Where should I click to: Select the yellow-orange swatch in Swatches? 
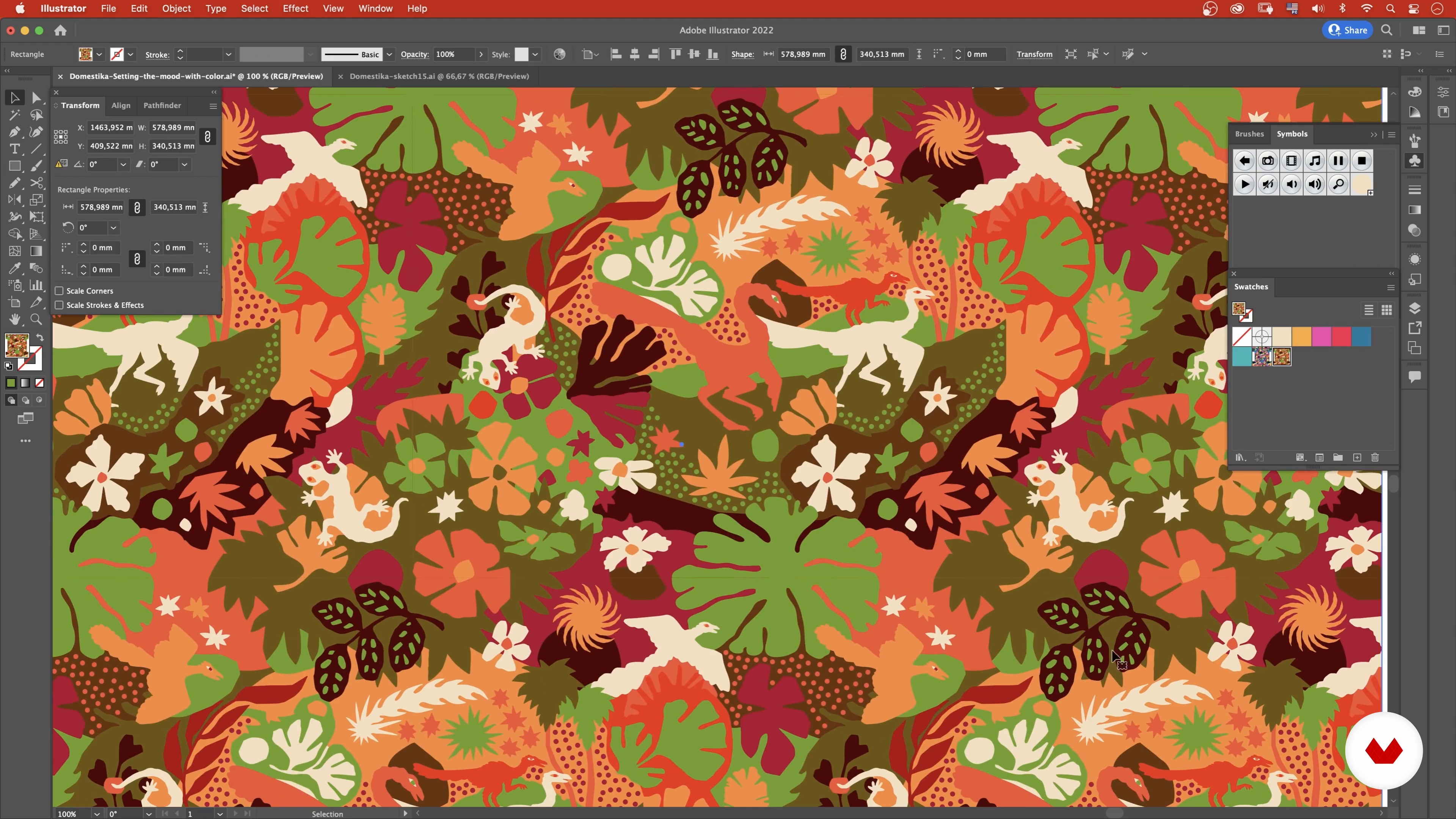pos(1301,337)
